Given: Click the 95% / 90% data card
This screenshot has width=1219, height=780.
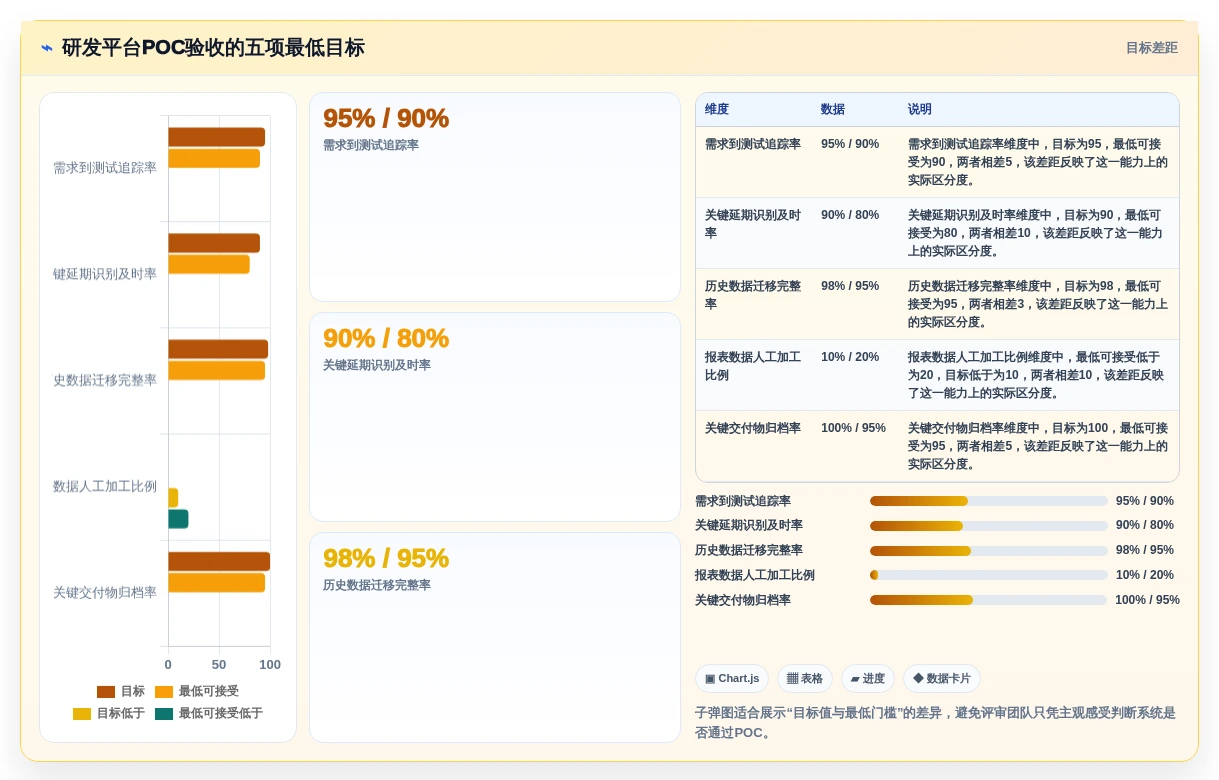Looking at the screenshot, I should (495, 197).
